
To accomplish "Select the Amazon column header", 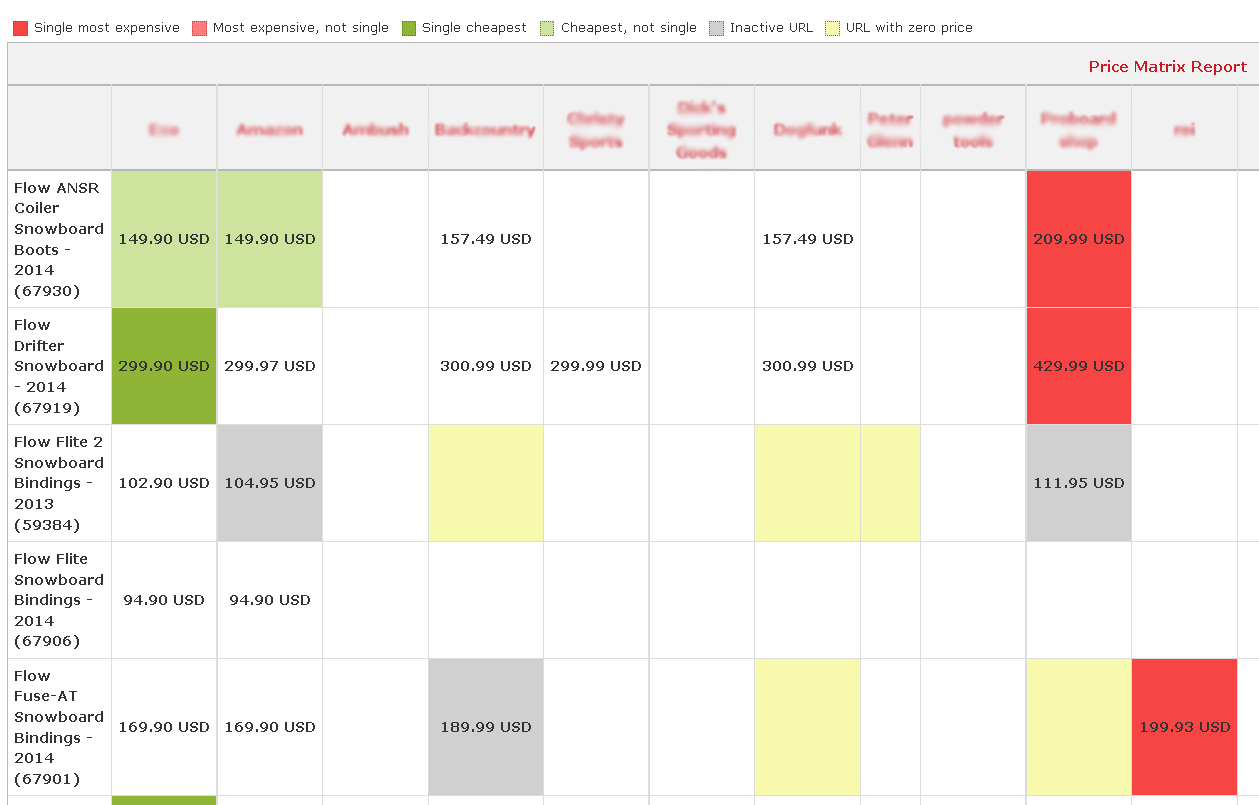I will [x=270, y=130].
